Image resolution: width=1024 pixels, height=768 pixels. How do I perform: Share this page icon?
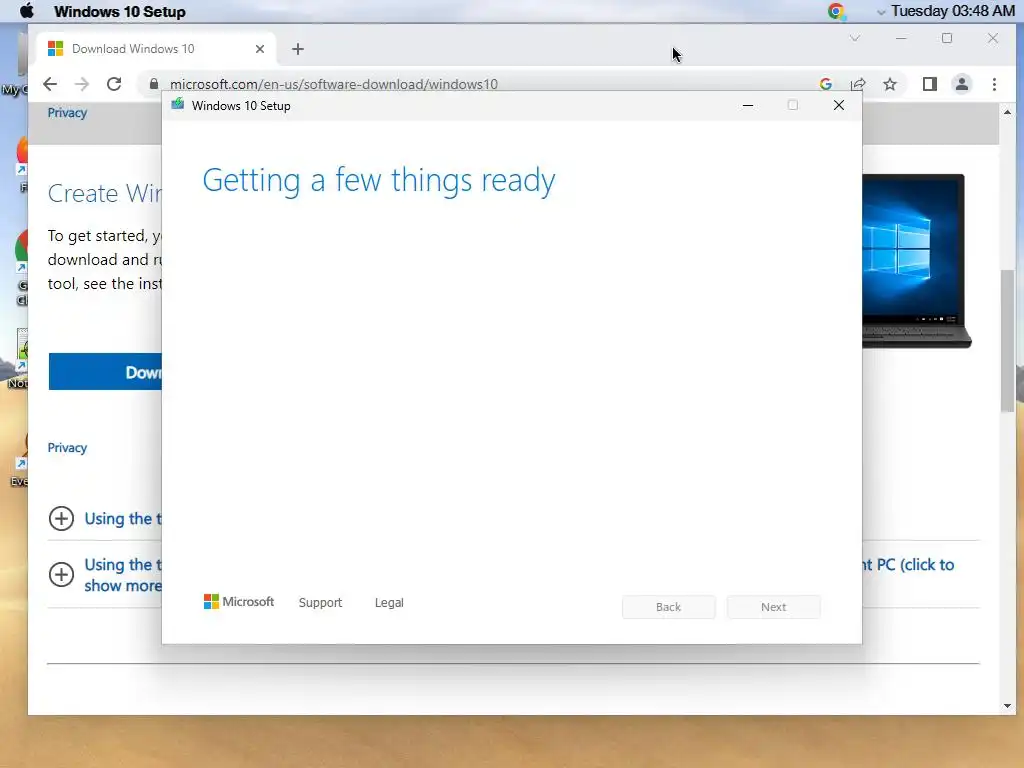coord(858,84)
